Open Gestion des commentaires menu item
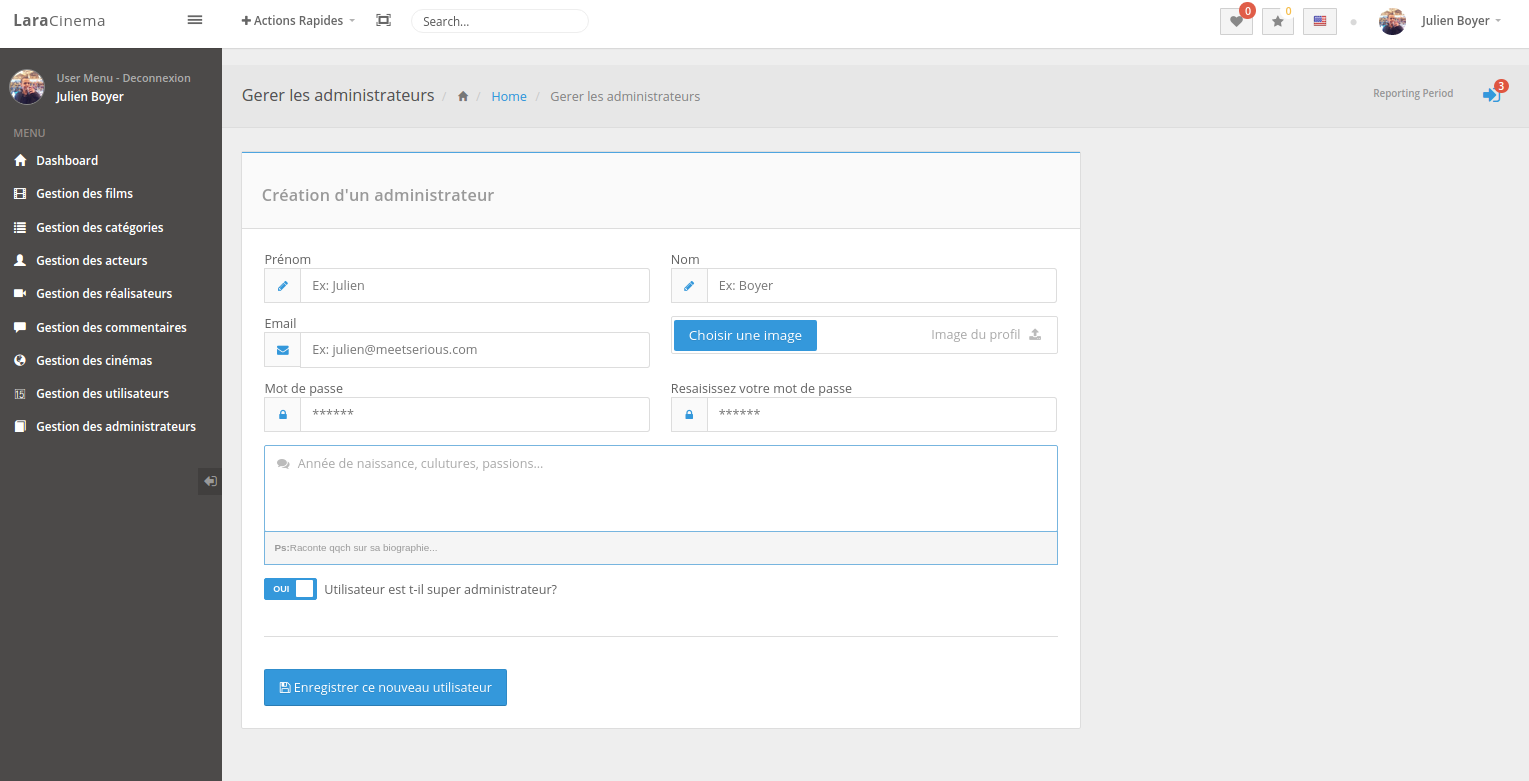 point(110,327)
